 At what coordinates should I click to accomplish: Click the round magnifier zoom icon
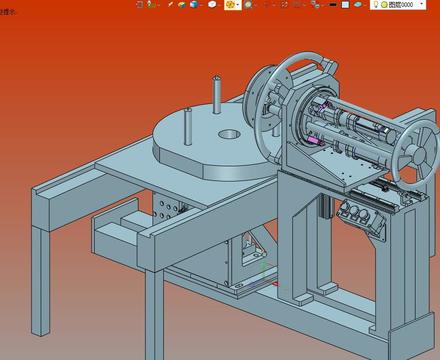click(248, 4)
